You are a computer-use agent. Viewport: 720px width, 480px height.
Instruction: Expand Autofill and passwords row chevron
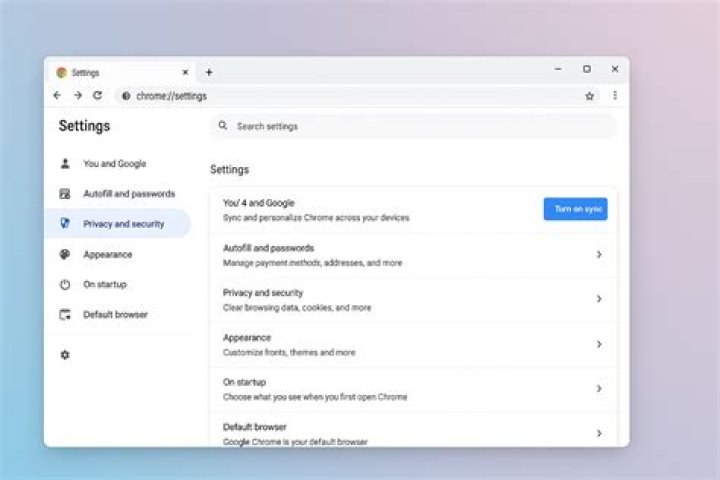pos(599,254)
